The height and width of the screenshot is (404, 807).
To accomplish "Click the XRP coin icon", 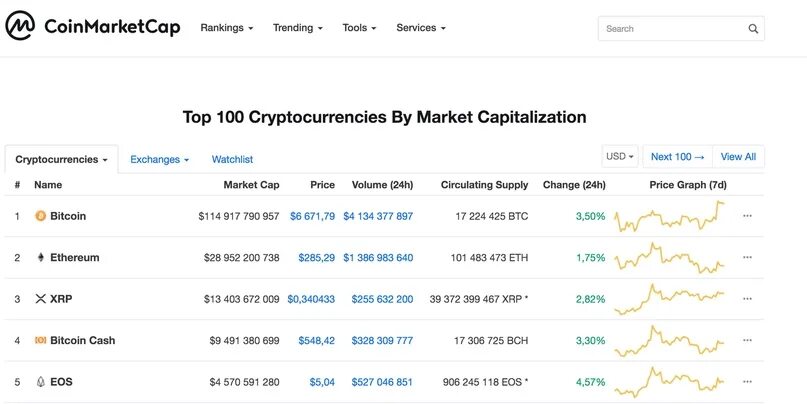I will coord(41,299).
